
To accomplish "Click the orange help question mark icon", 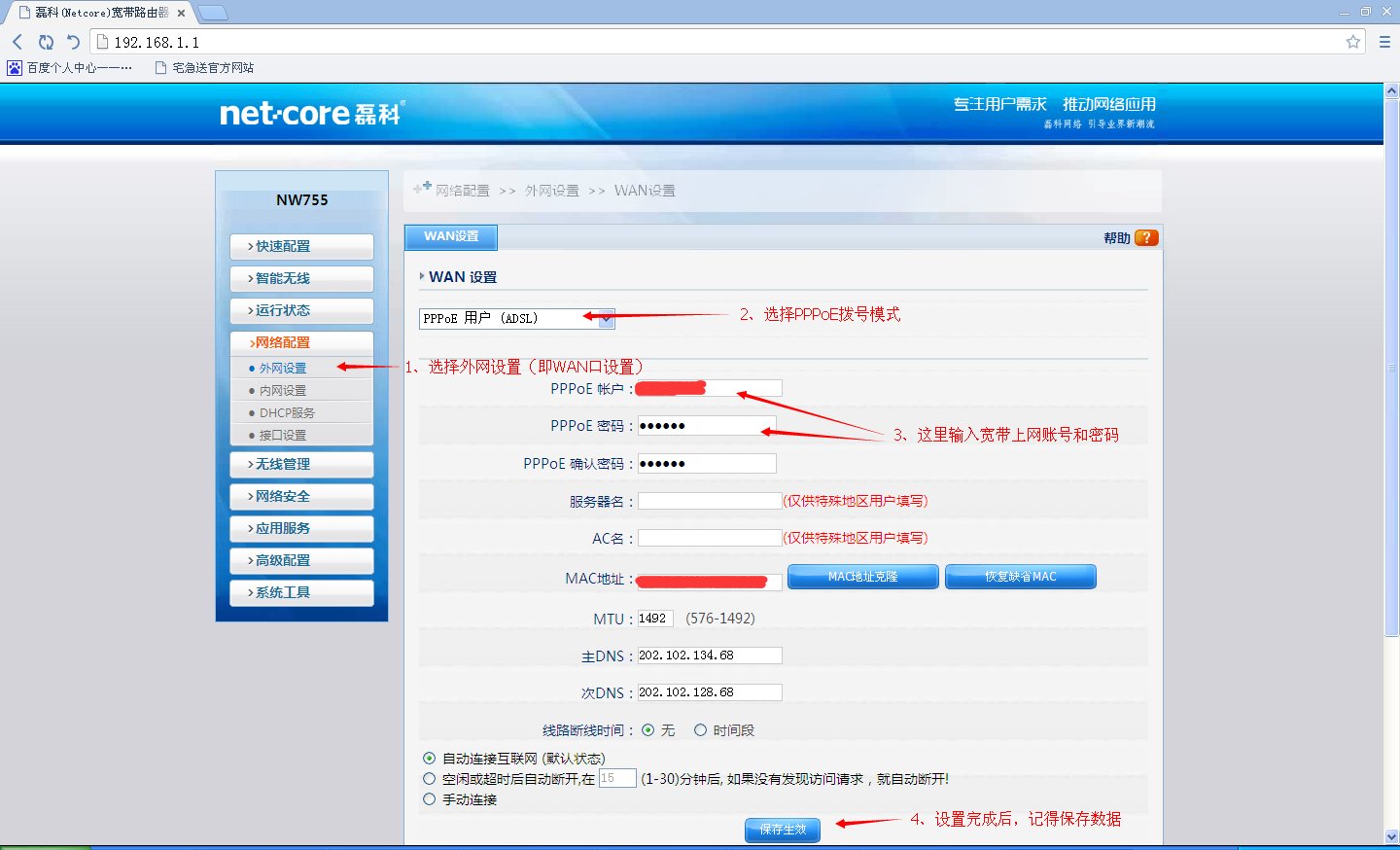I will click(1146, 237).
